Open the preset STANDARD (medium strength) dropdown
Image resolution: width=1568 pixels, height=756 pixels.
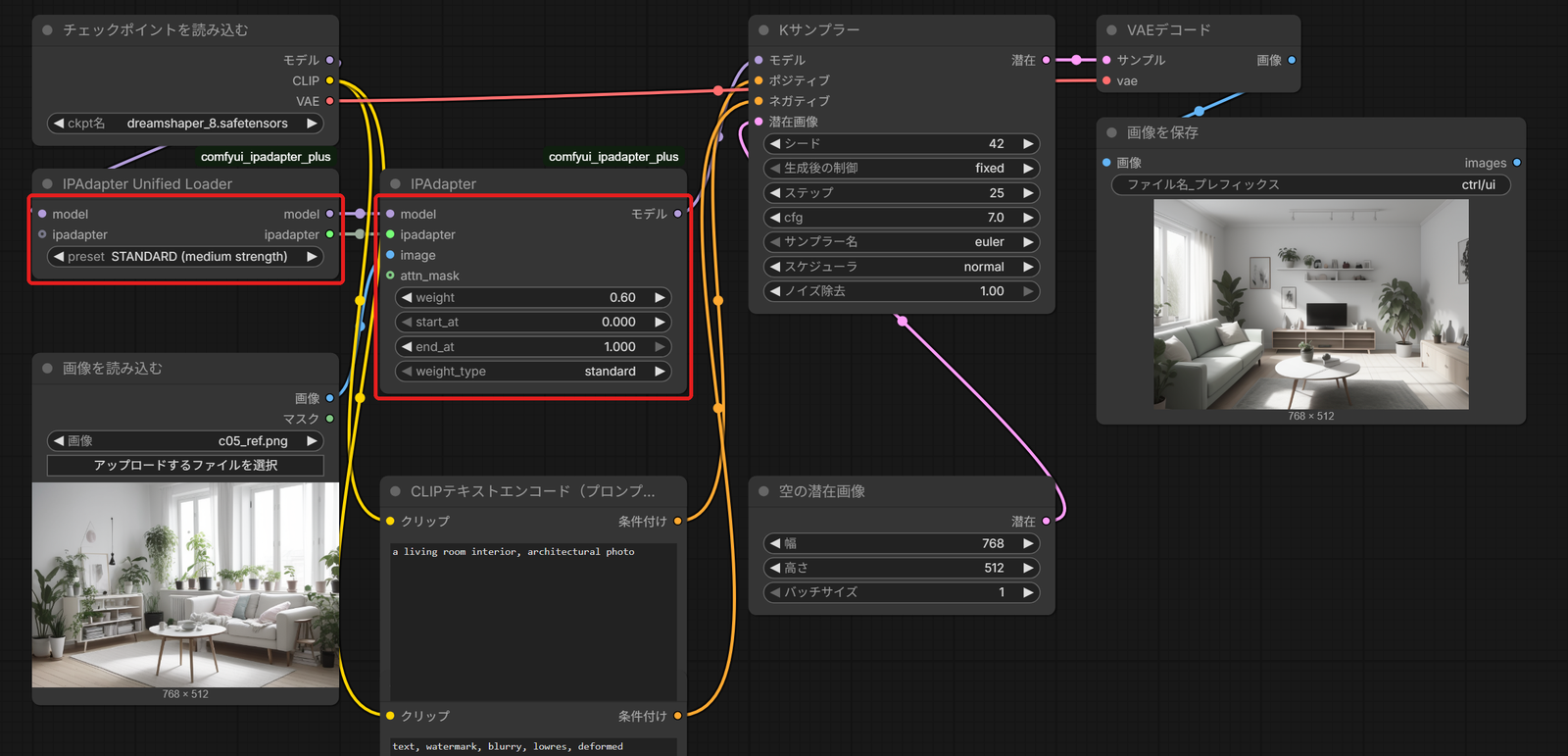(x=185, y=257)
